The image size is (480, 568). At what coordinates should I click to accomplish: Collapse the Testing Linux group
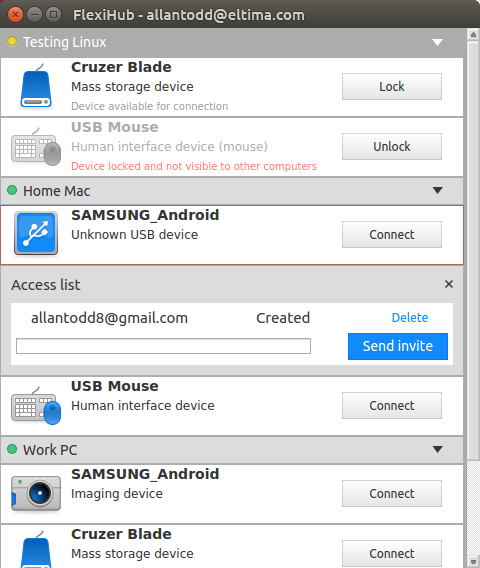pyautogui.click(x=438, y=42)
